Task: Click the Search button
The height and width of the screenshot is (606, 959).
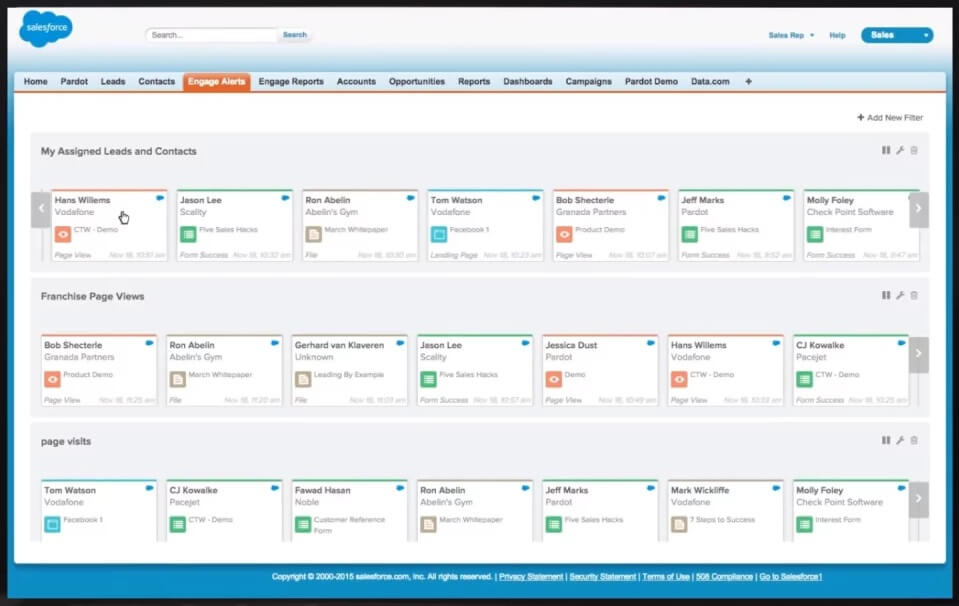Action: coord(295,33)
